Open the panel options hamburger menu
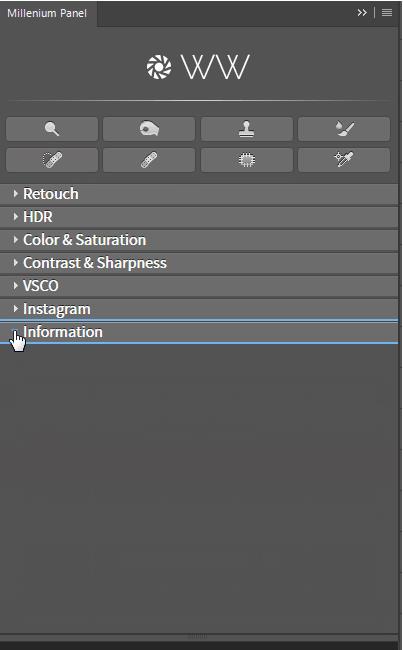The height and width of the screenshot is (650, 403). click(387, 13)
